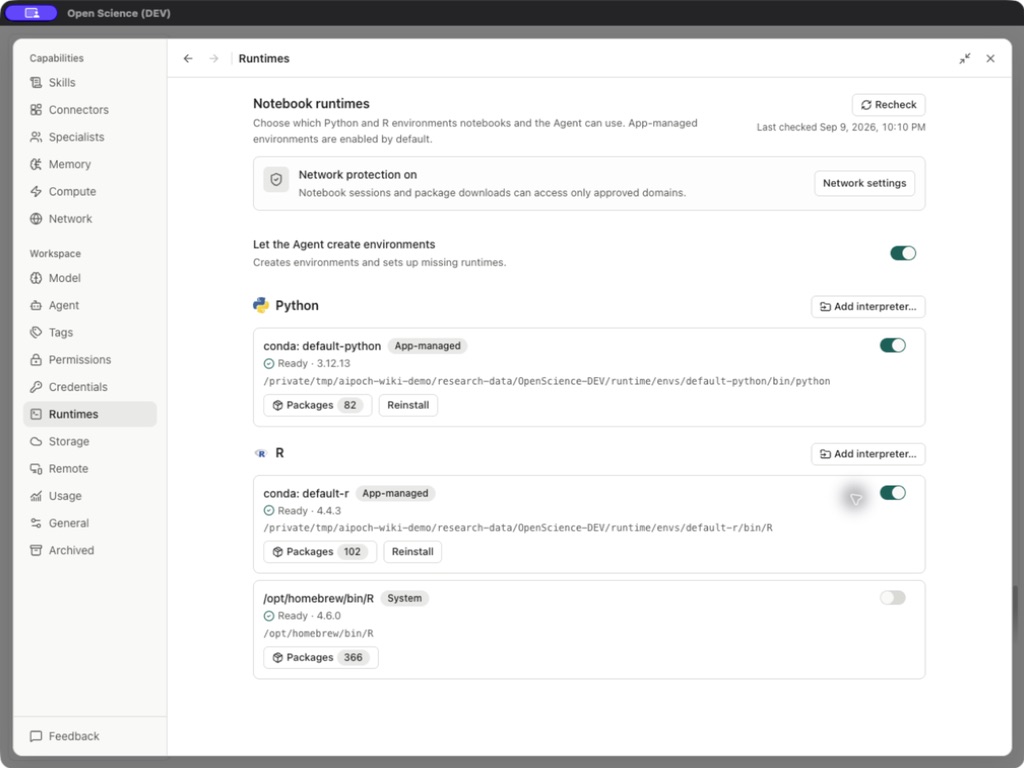This screenshot has height=768, width=1024.
Task: Show the 82 packages of default-python
Action: (317, 405)
